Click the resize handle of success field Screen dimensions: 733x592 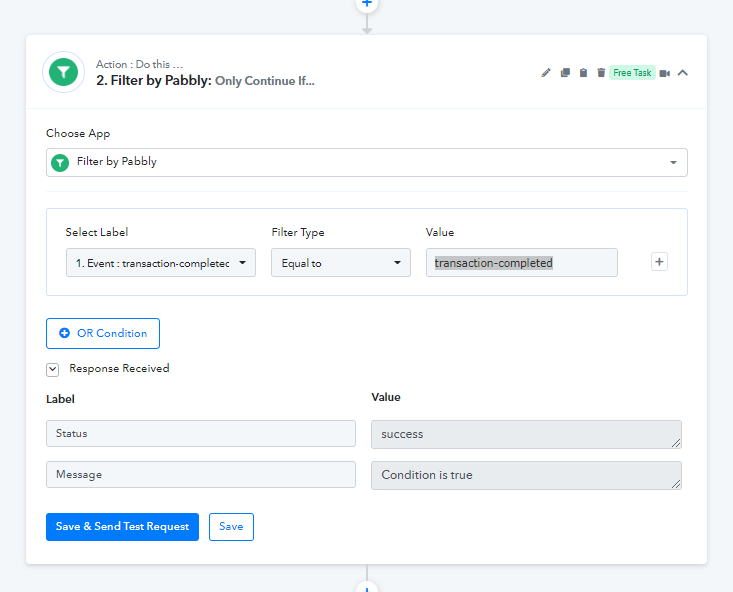[x=676, y=443]
